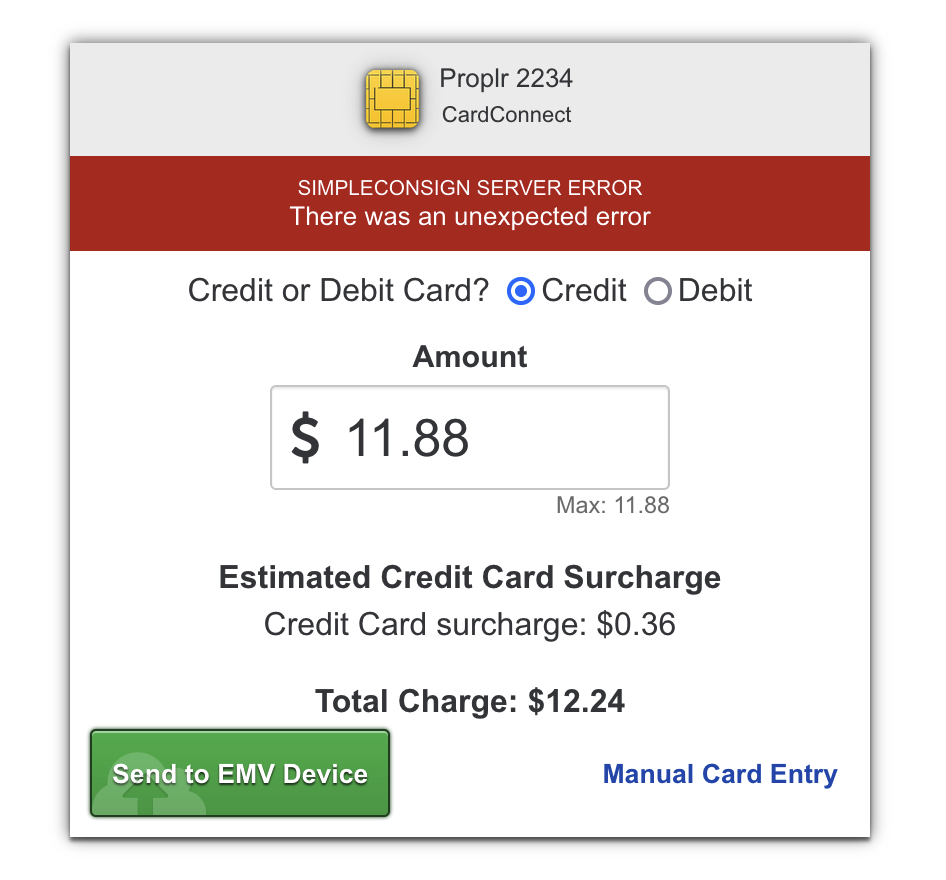
Task: Click the Total Charge $12.24 text
Action: 470,701
